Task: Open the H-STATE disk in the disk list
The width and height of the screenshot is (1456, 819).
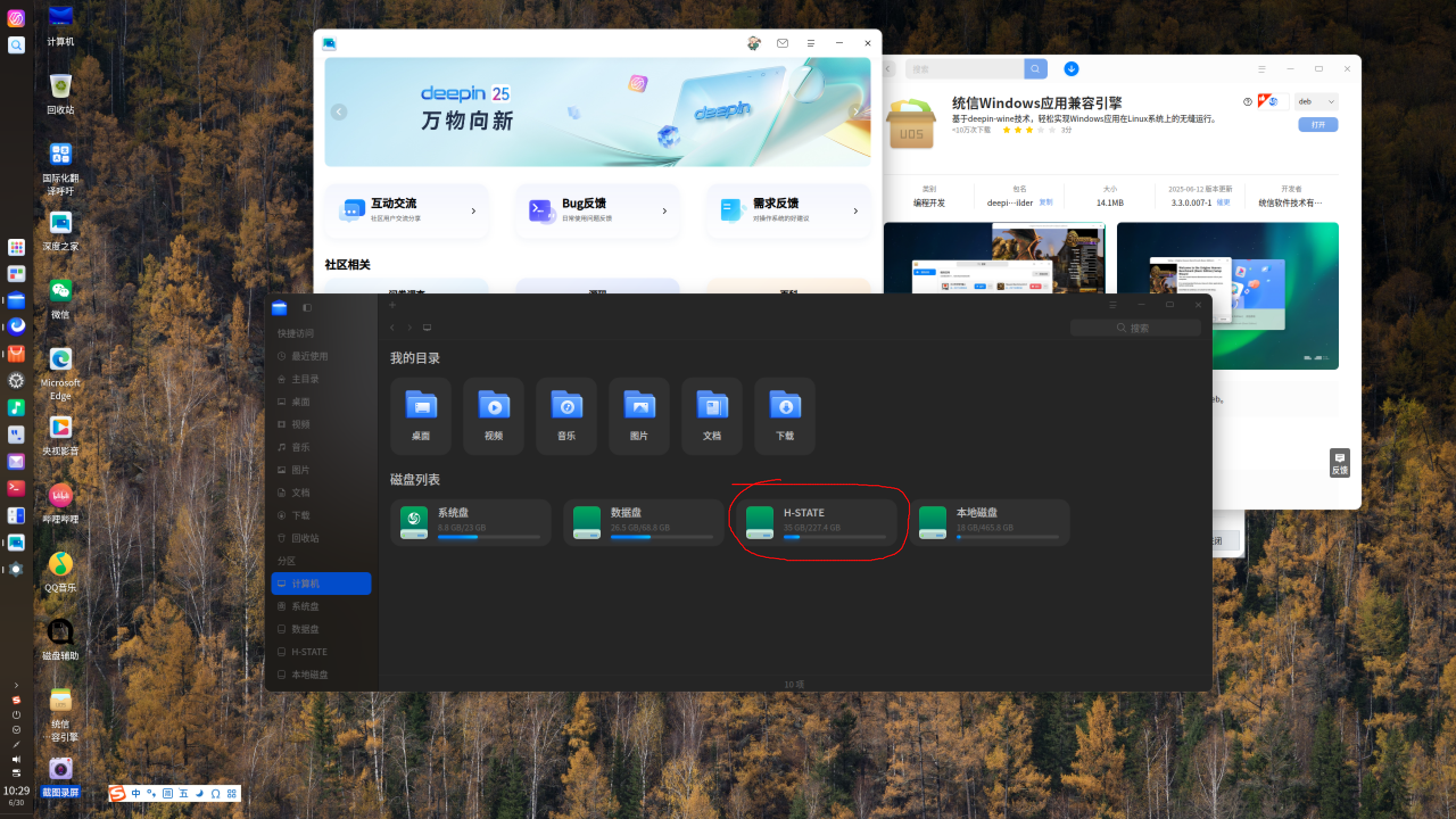Action: tap(817, 523)
